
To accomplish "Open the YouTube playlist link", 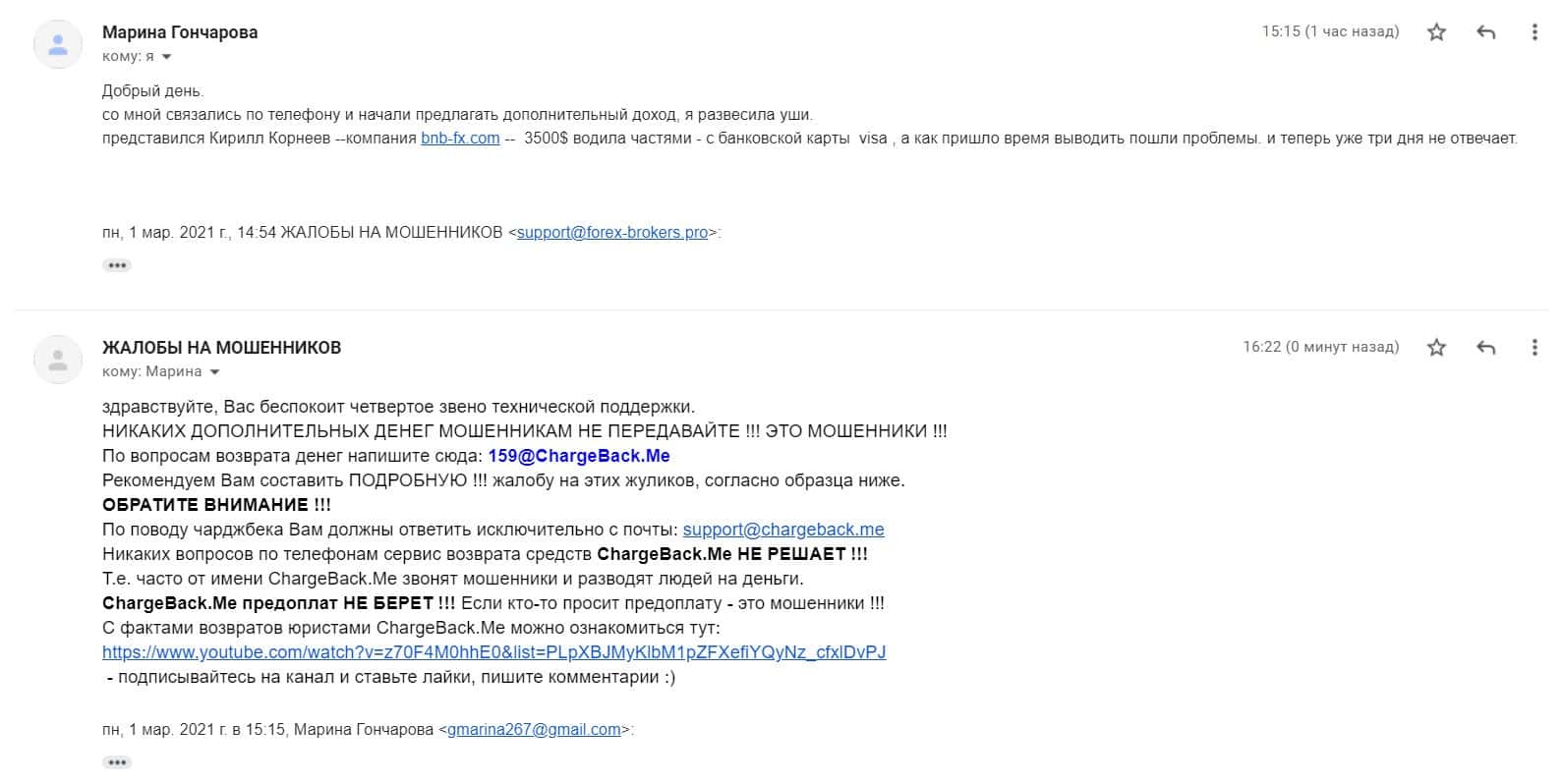I will (x=494, y=652).
